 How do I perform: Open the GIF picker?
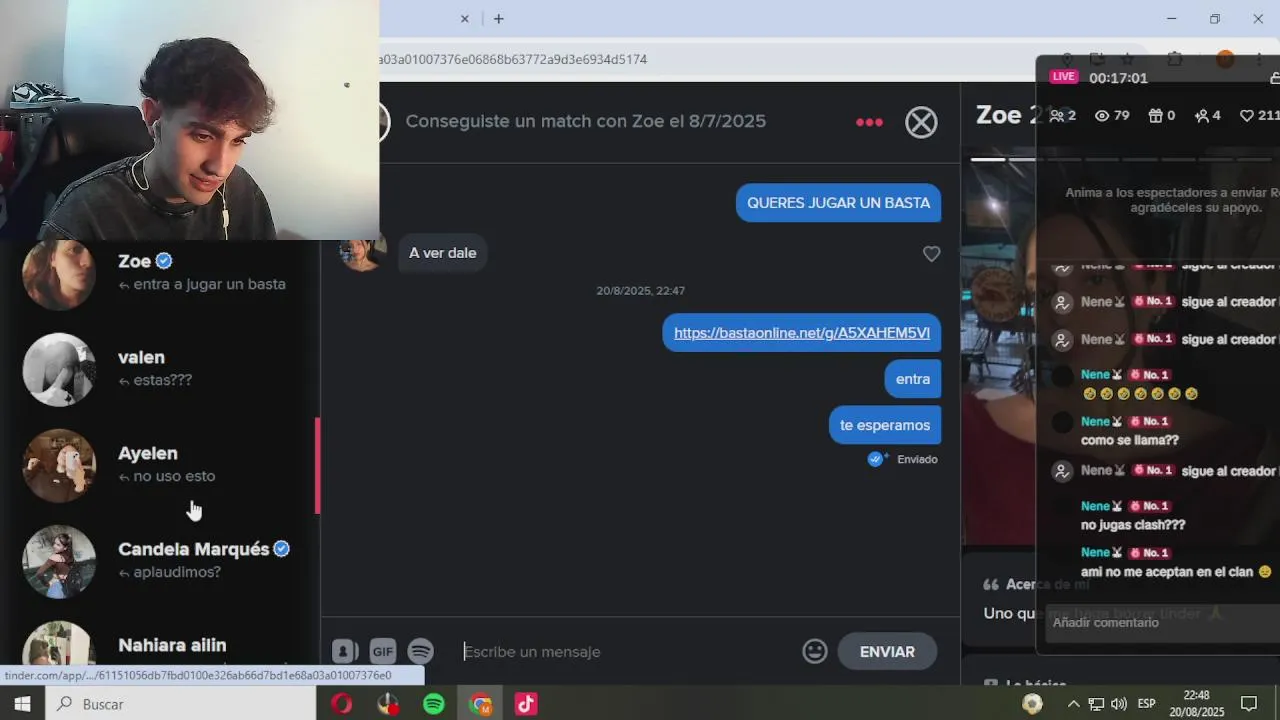(x=383, y=651)
